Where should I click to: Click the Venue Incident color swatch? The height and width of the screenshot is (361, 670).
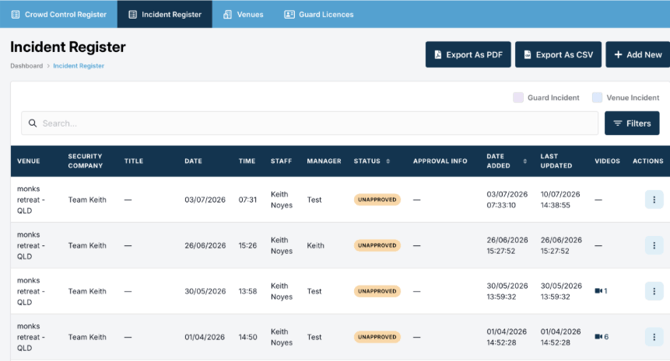(x=597, y=97)
